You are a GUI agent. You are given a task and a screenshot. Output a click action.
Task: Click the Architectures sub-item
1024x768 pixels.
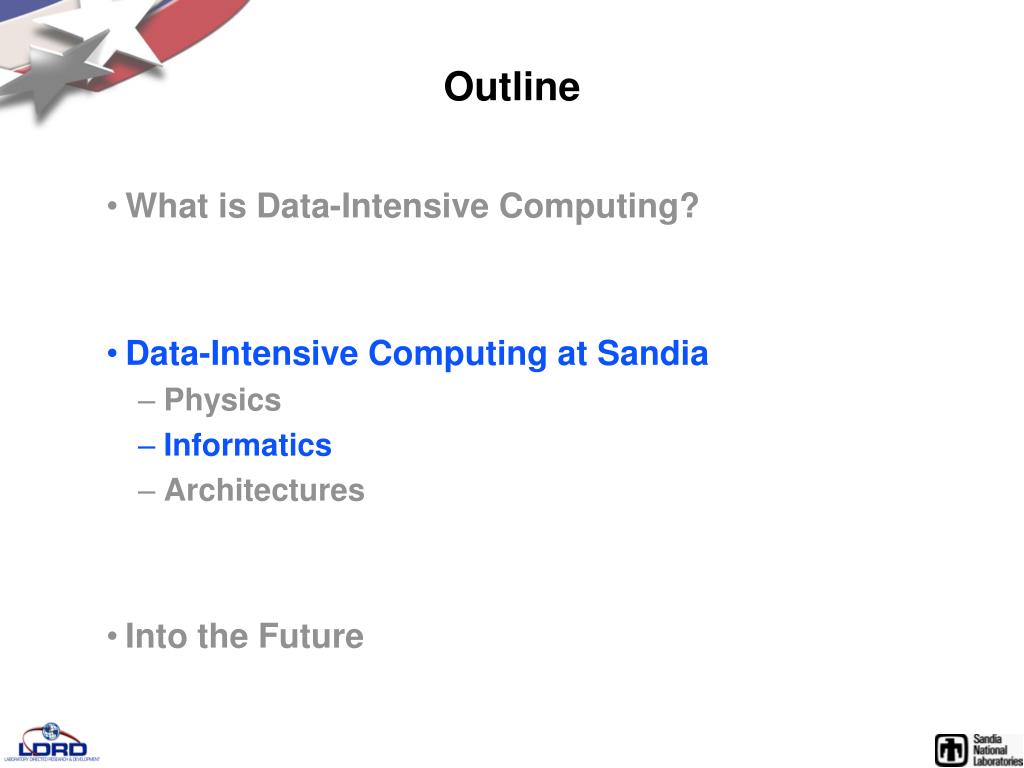pos(264,490)
